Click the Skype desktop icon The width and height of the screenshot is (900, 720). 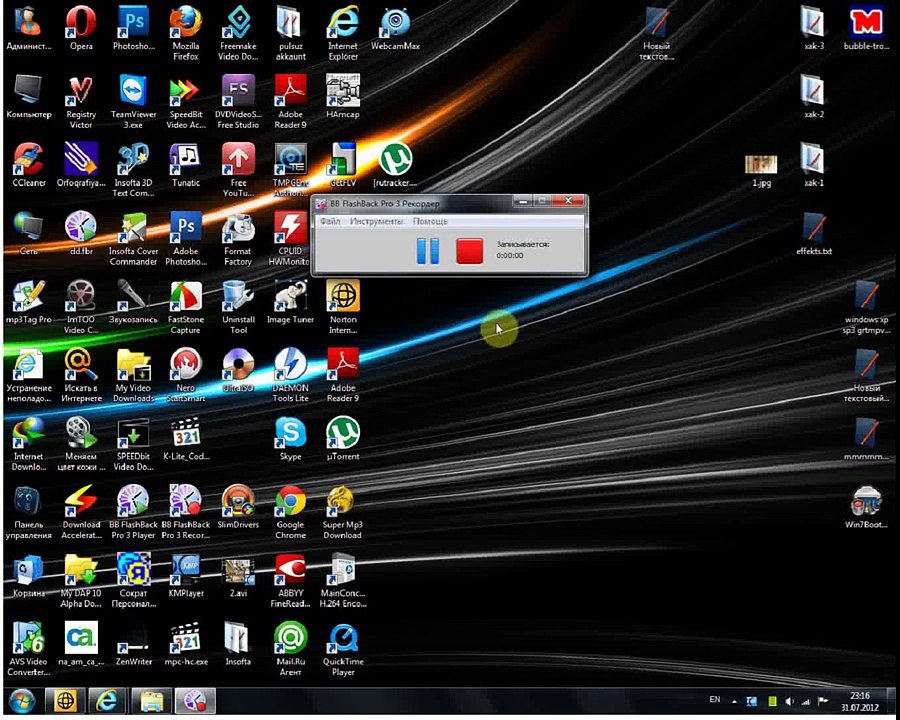click(290, 439)
